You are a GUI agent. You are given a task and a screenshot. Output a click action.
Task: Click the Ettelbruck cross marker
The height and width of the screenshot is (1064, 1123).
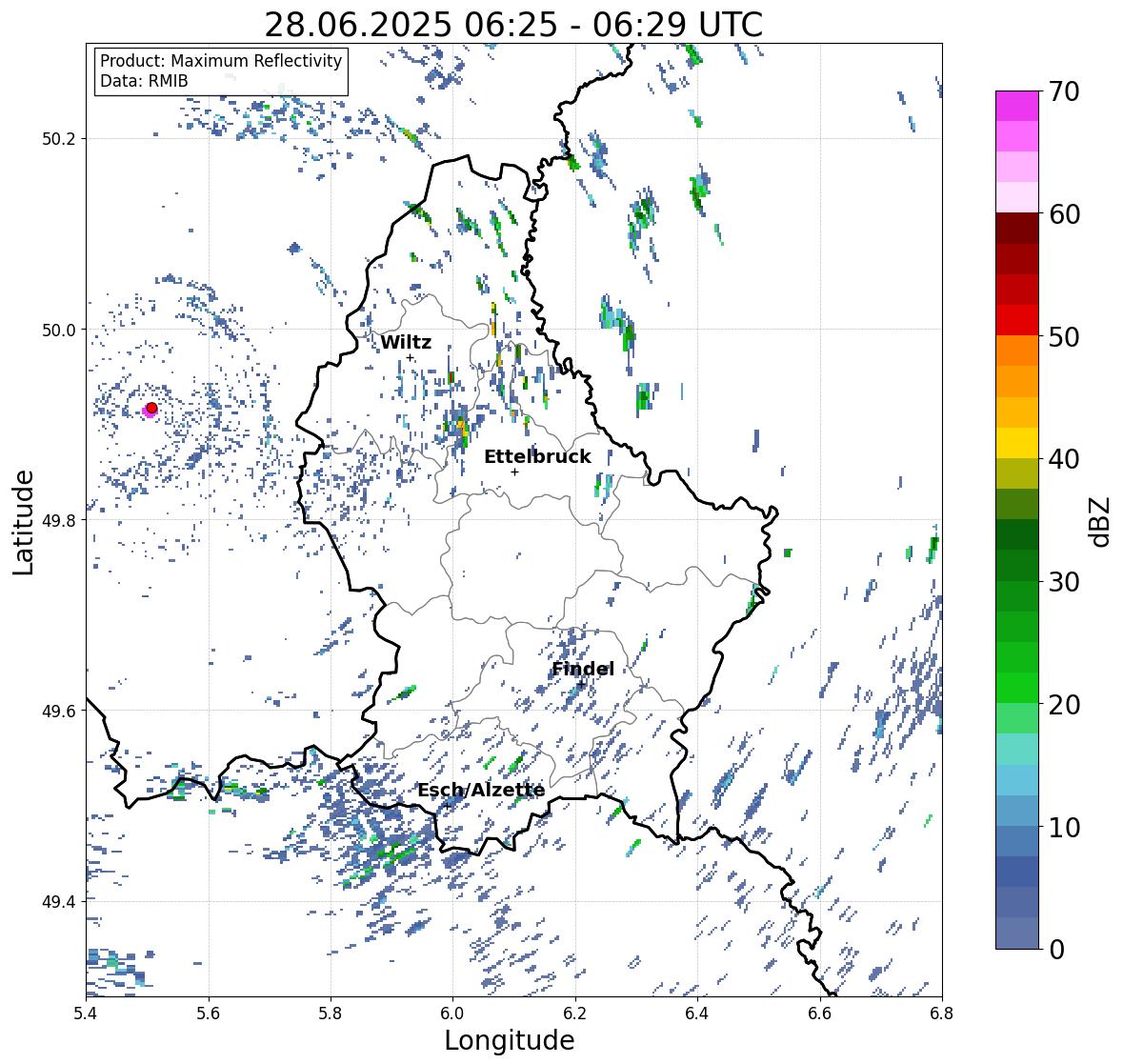tap(514, 472)
